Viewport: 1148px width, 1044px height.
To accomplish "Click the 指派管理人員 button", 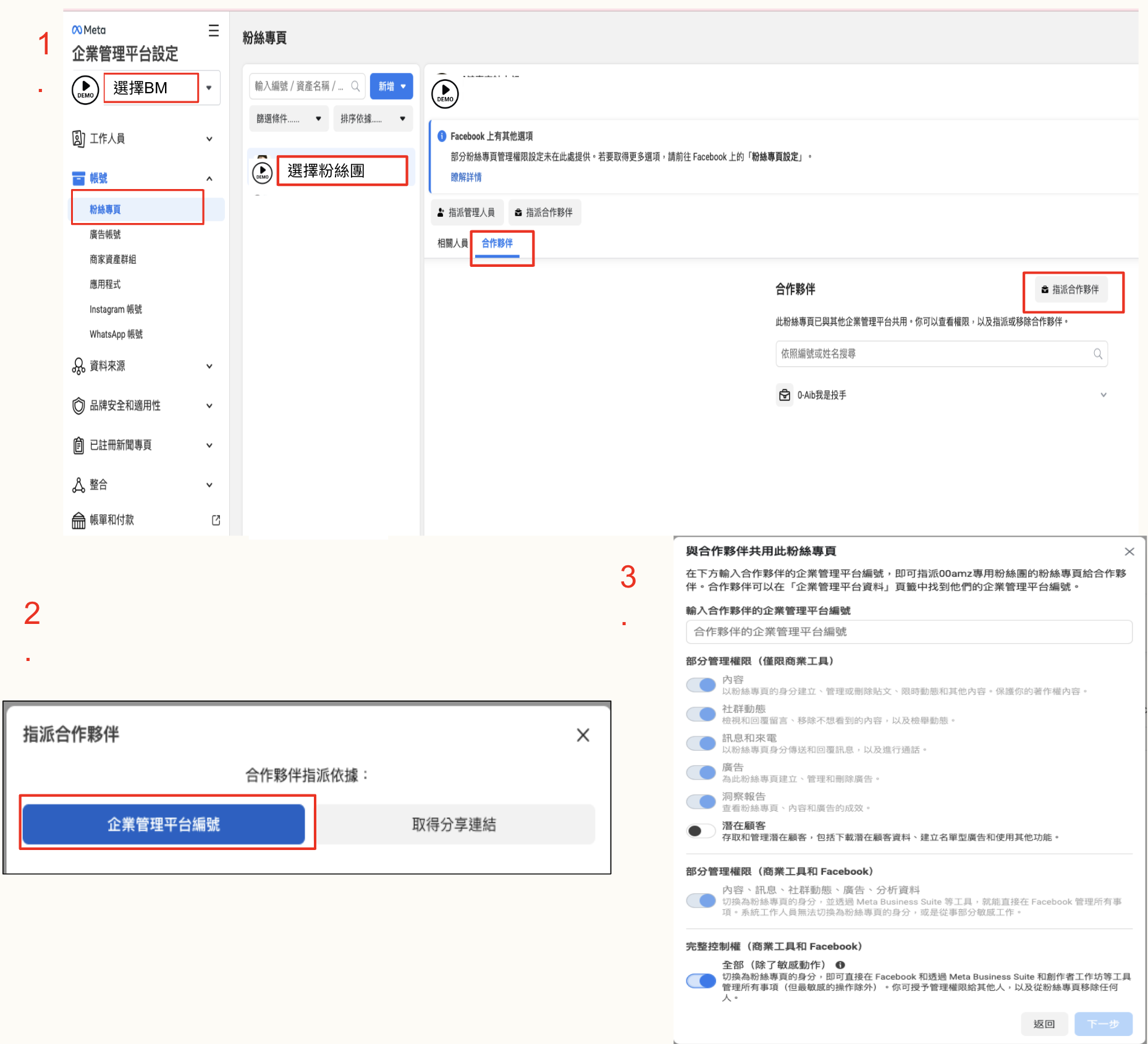I will point(467,213).
